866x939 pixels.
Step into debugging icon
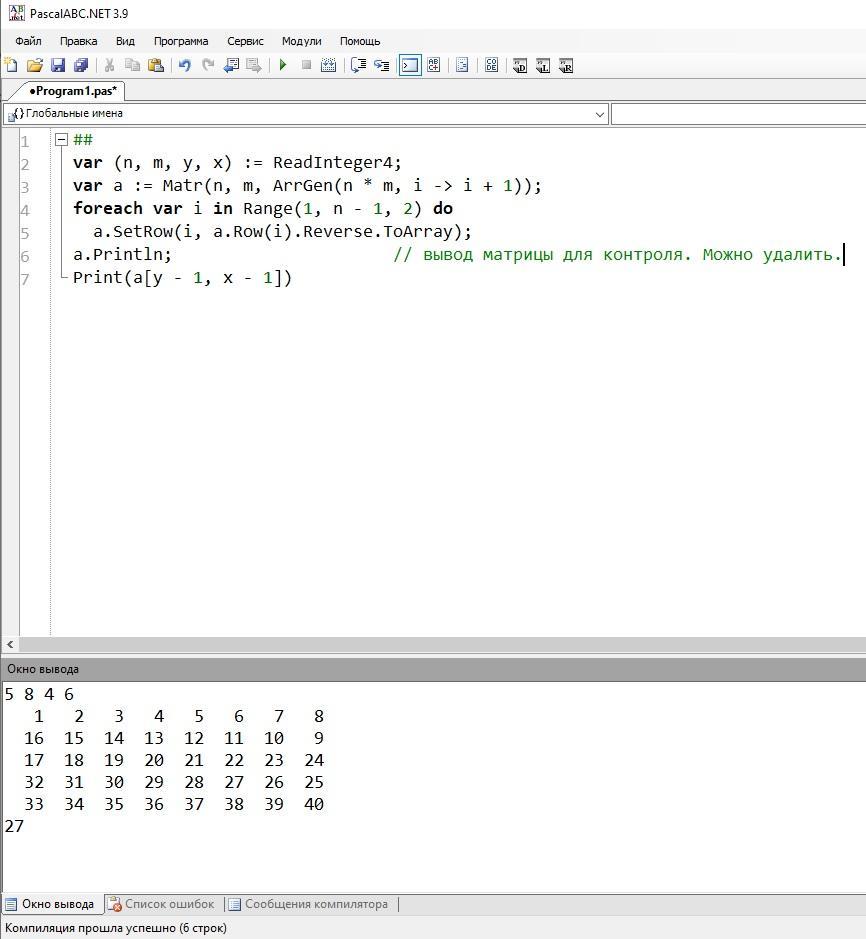click(381, 65)
